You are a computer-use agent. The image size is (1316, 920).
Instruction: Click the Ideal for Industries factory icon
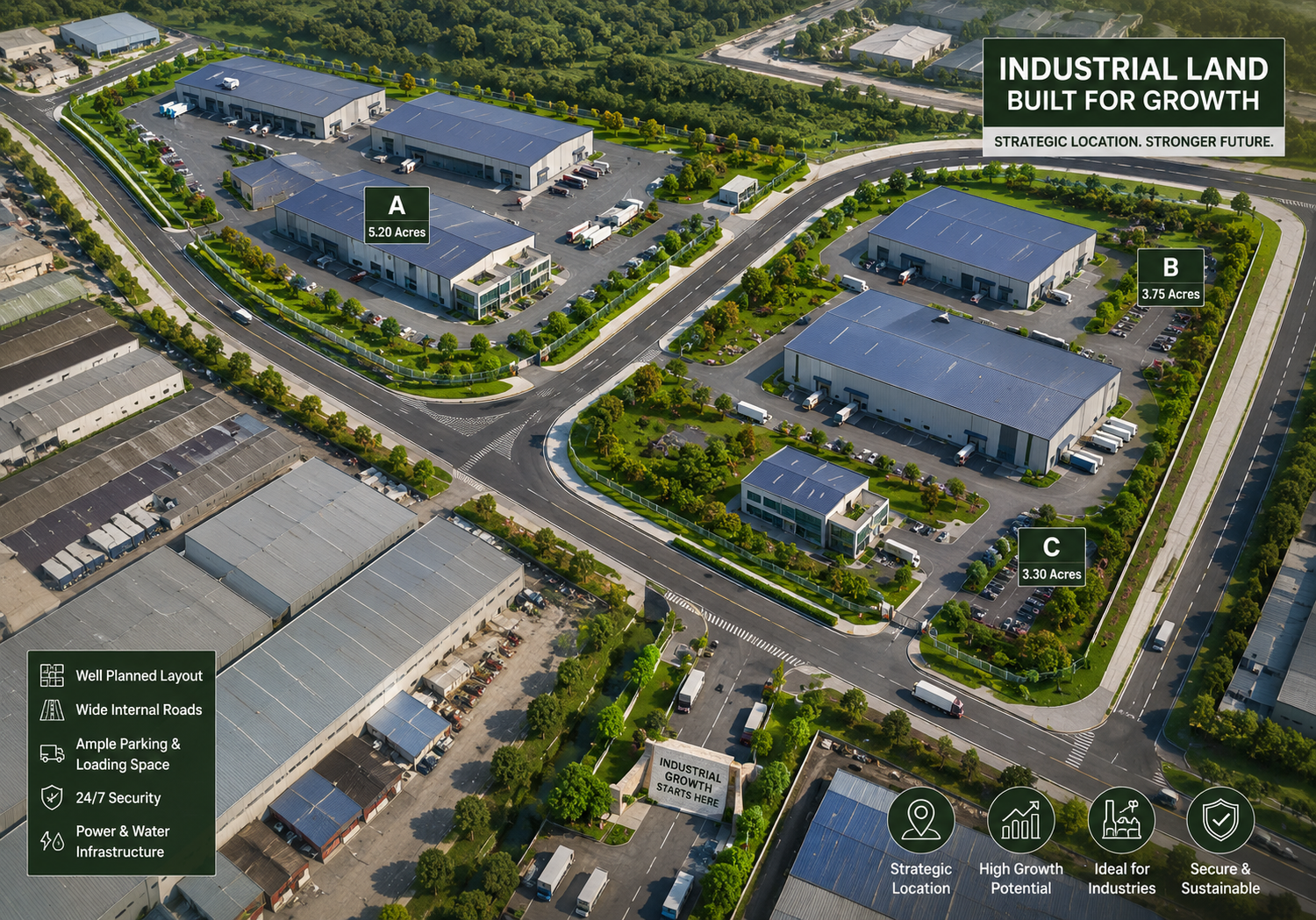coord(1121,820)
